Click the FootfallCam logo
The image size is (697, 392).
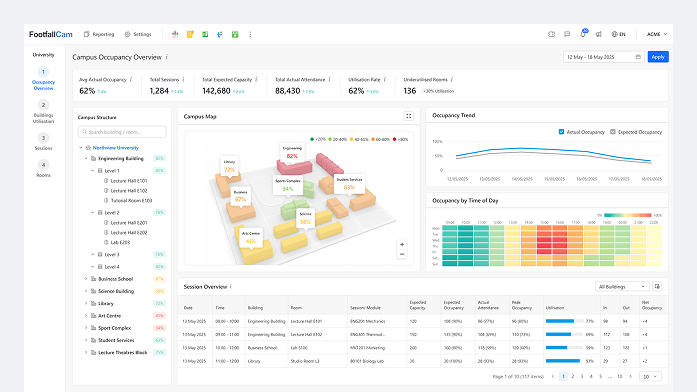coord(51,34)
